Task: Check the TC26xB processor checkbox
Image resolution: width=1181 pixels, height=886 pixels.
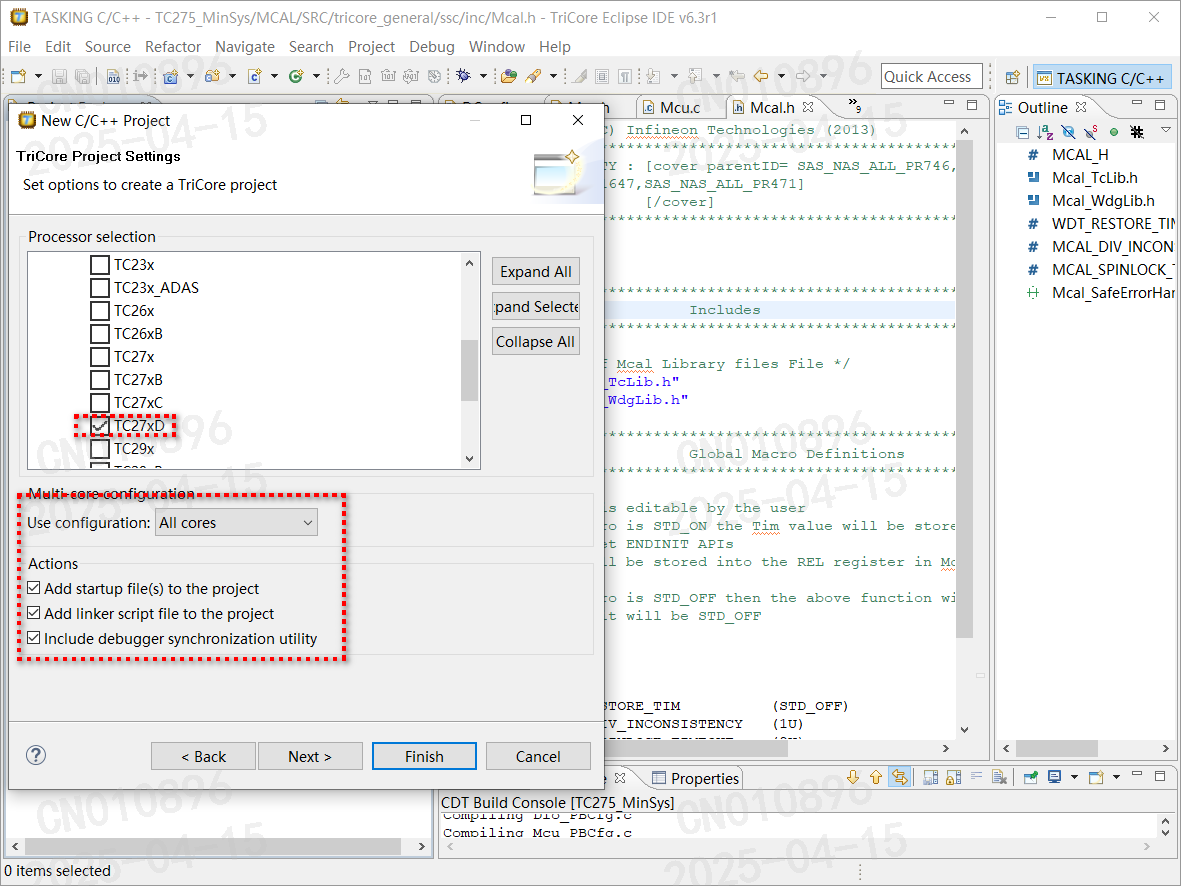Action: [99, 334]
